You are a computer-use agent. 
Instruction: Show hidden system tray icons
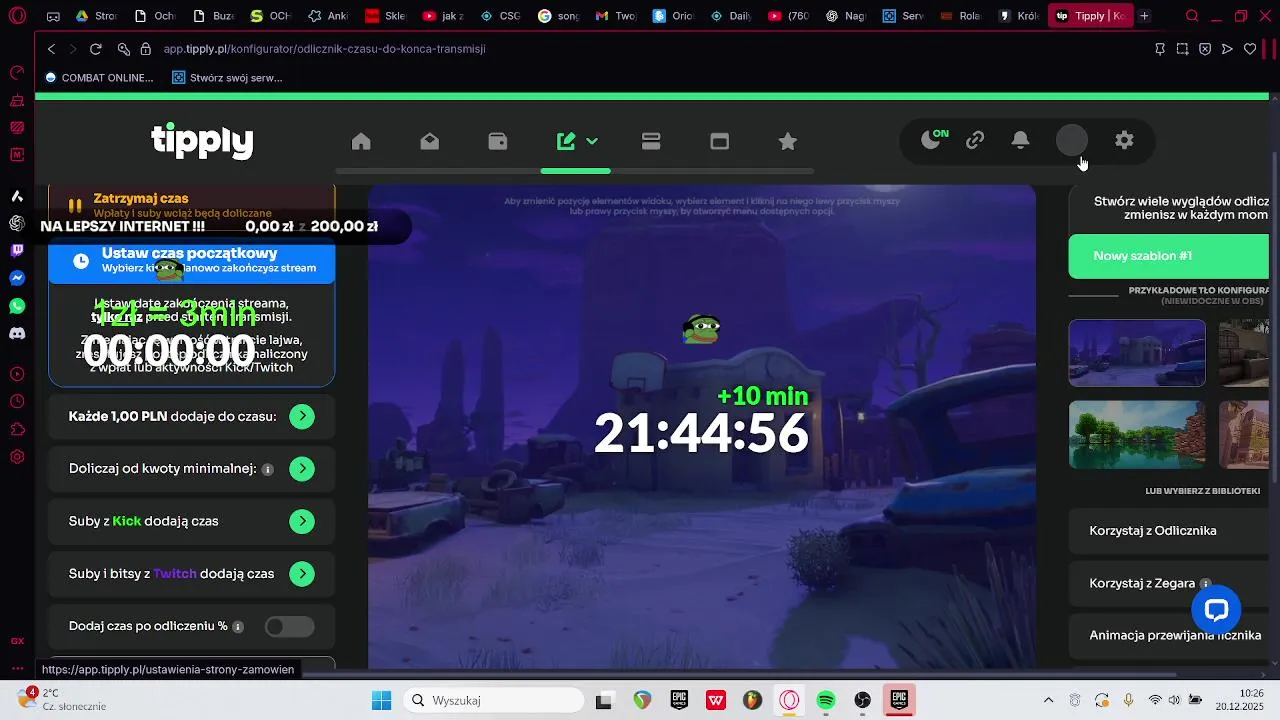click(1048, 700)
